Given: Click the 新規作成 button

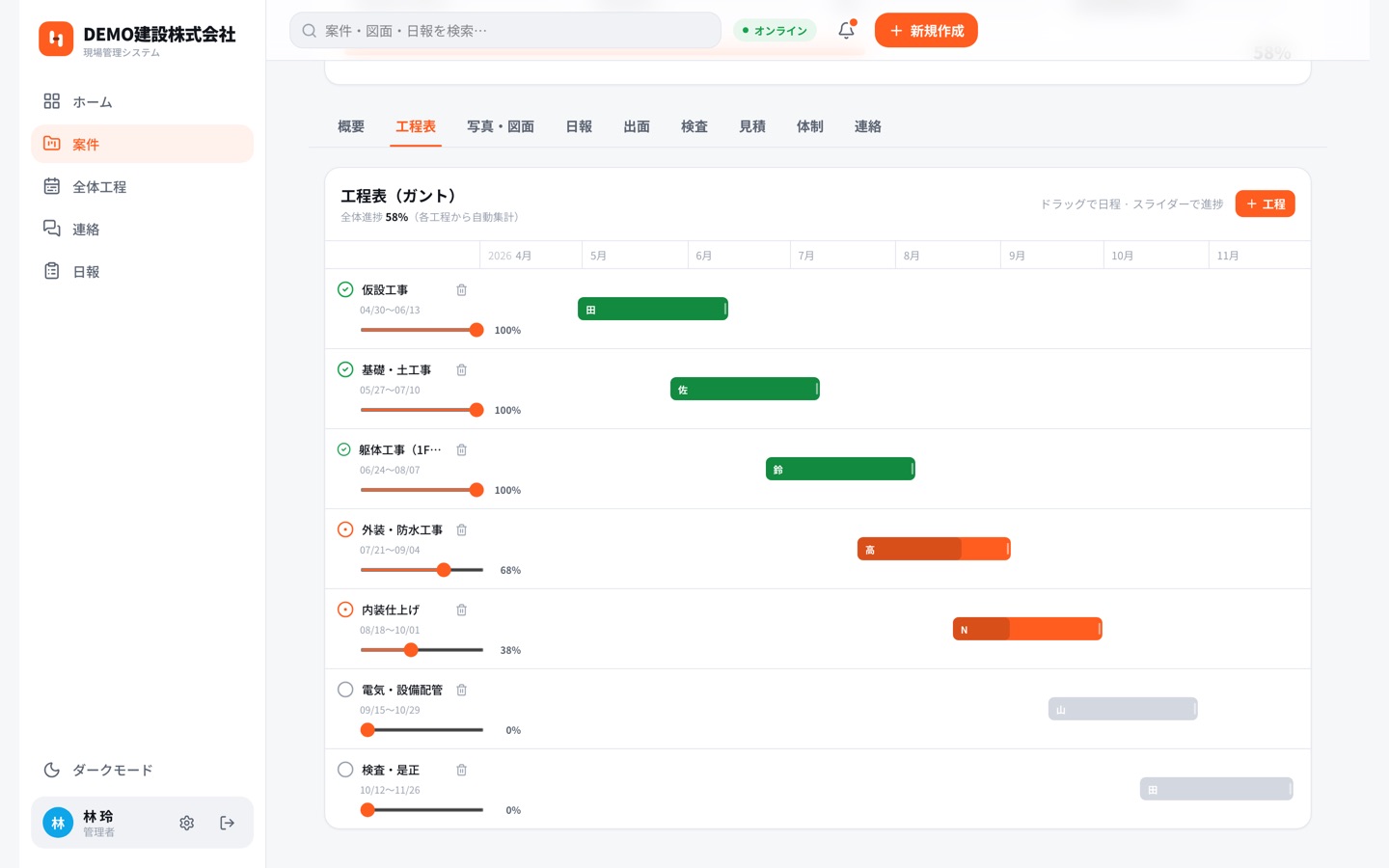Looking at the screenshot, I should pyautogui.click(x=926, y=31).
